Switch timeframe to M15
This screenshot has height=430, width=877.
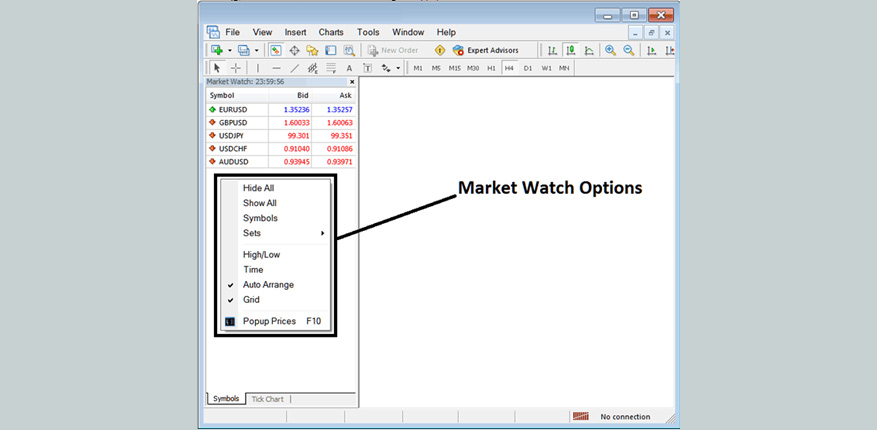455,68
